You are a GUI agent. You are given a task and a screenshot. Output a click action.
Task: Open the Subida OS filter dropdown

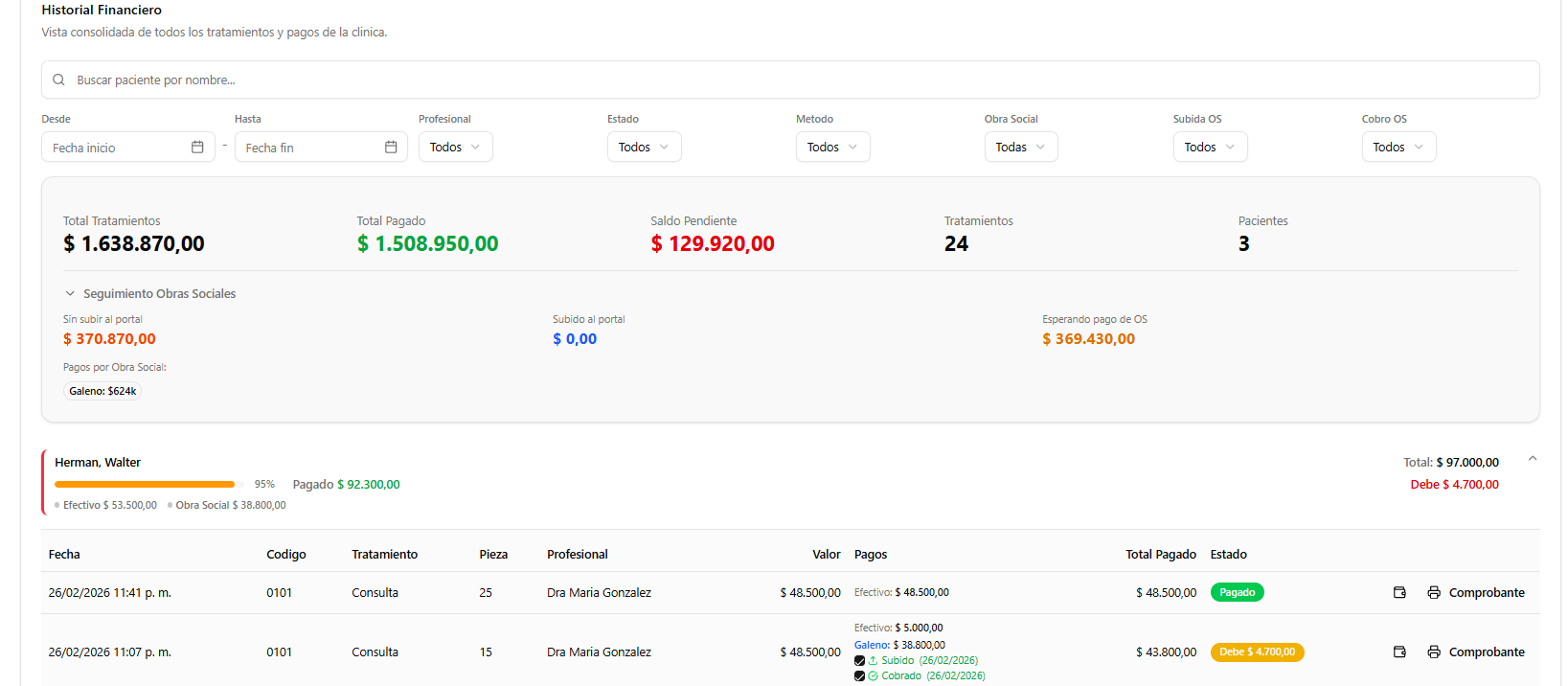[1210, 147]
